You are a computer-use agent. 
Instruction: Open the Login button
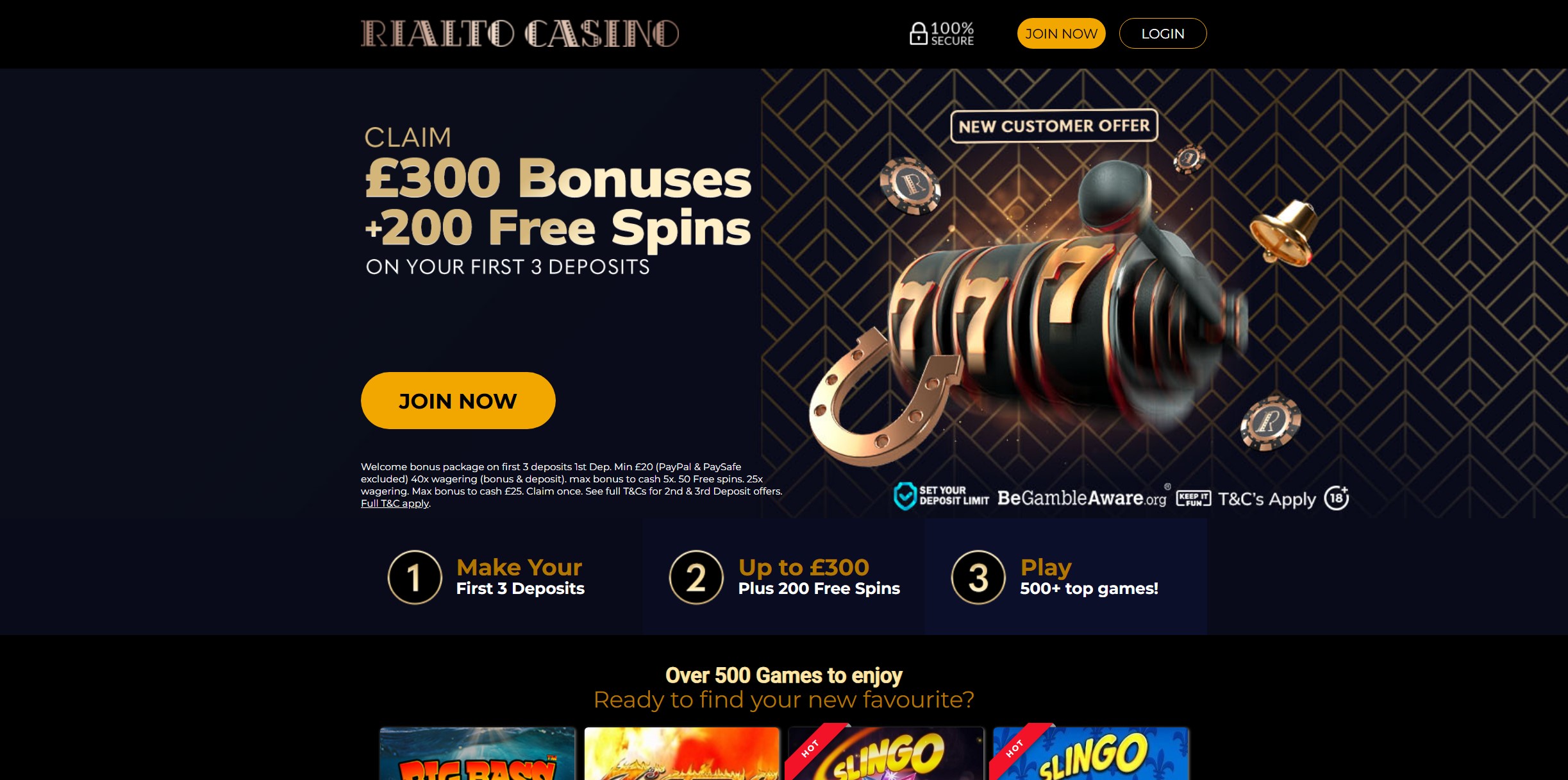tap(1163, 33)
